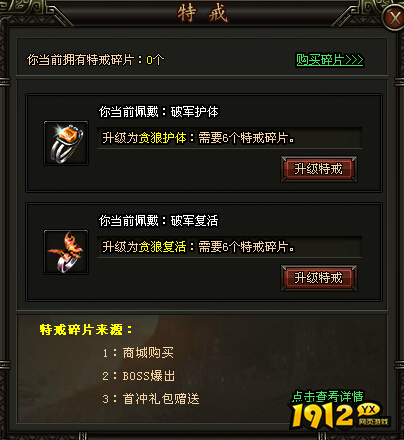The image size is (404, 440).
Task: Click the 你当前拥有特戒碎片 count text
Action: click(95, 60)
